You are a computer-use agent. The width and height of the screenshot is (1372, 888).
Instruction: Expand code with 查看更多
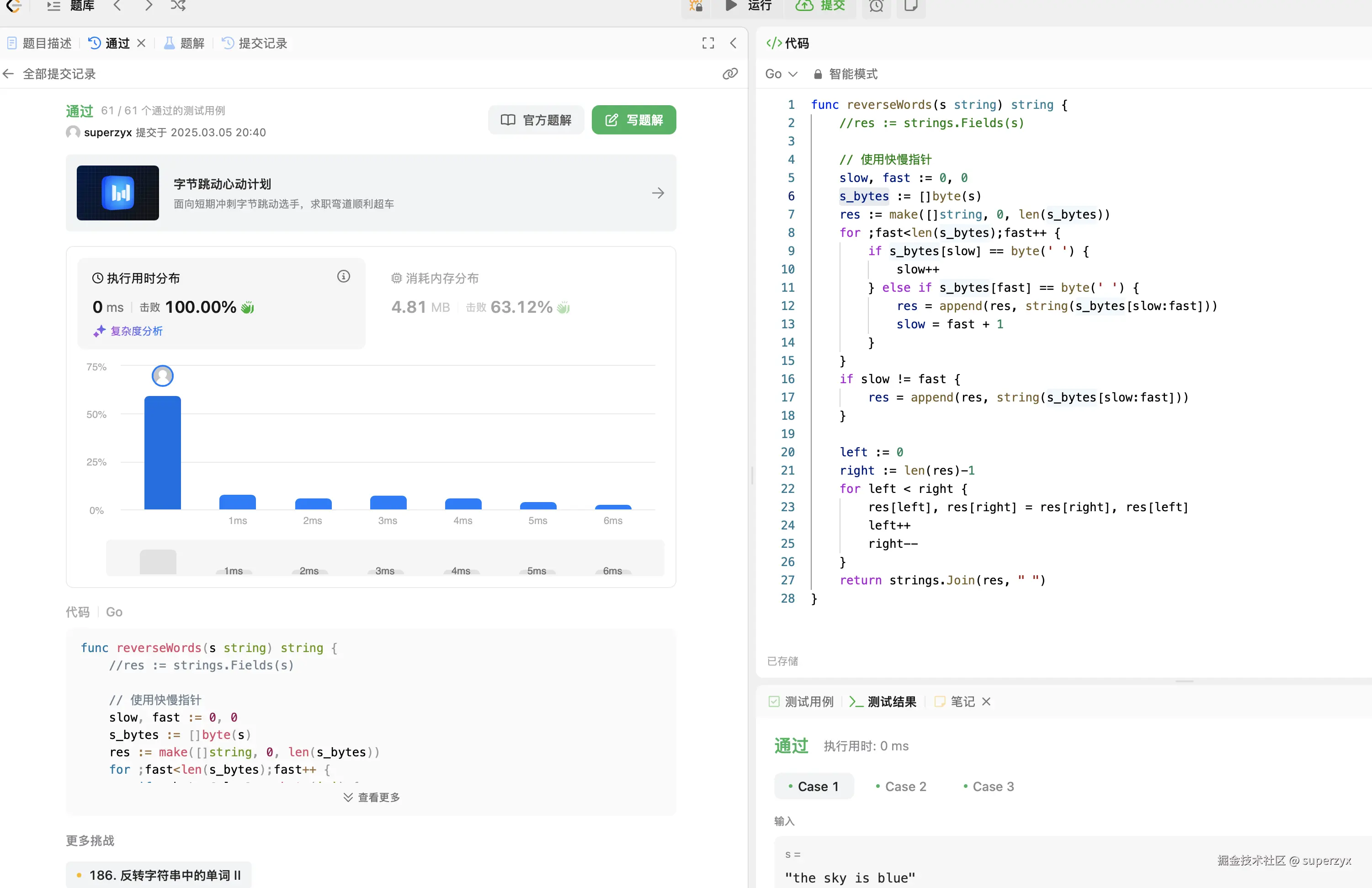[372, 797]
